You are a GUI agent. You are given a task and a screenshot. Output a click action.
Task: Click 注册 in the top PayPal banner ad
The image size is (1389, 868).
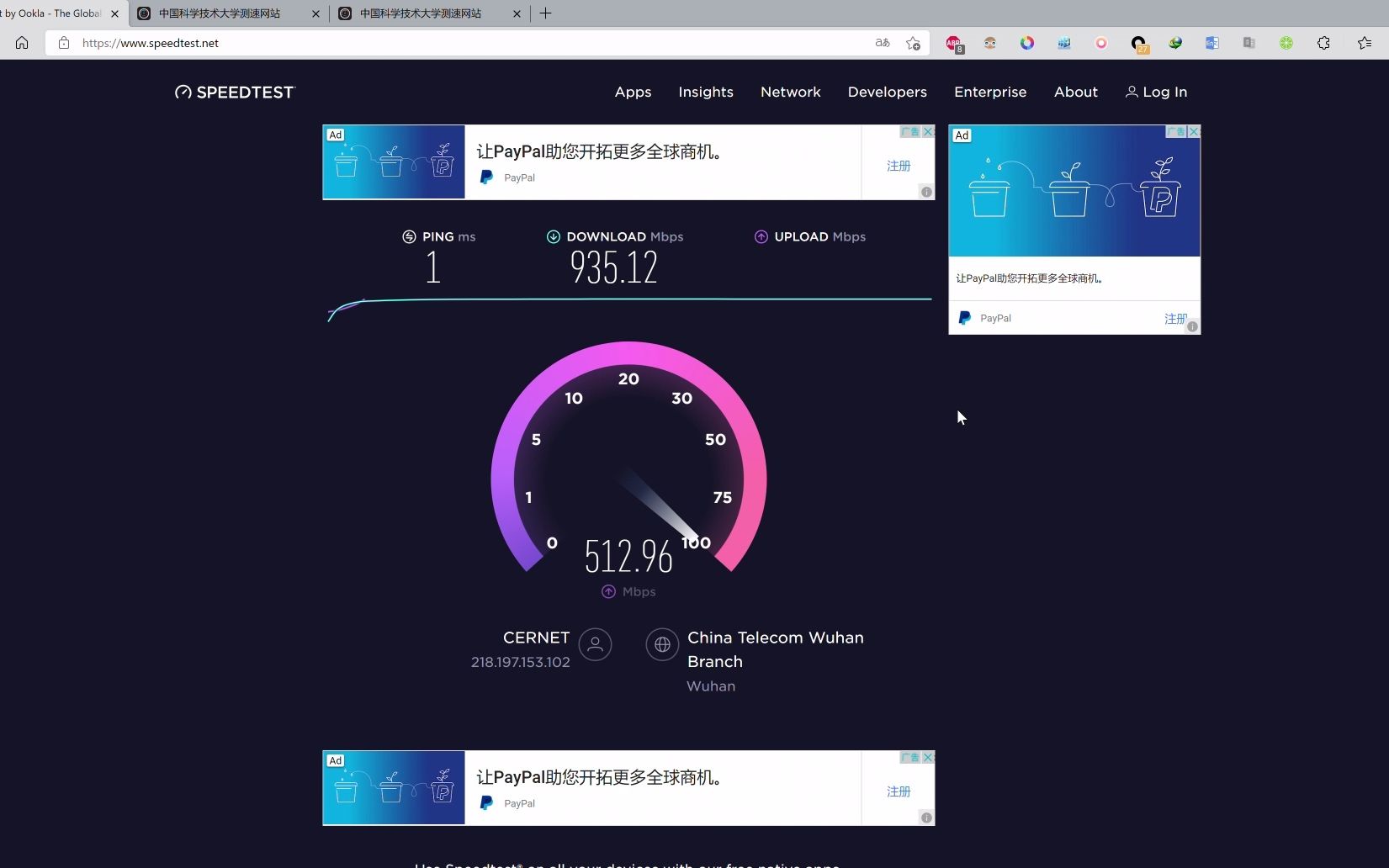(x=899, y=166)
